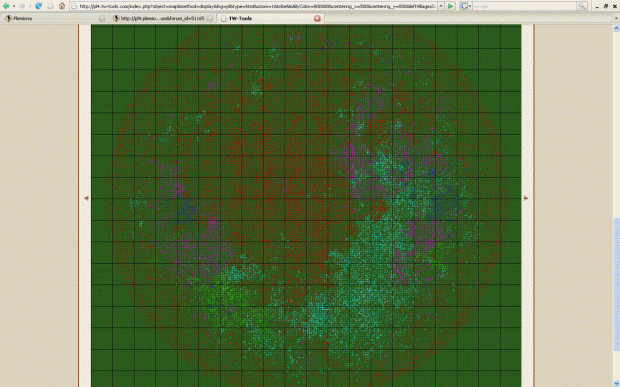Click the Stop loading icon
The height and width of the screenshot is (387, 620).
coord(50,6)
